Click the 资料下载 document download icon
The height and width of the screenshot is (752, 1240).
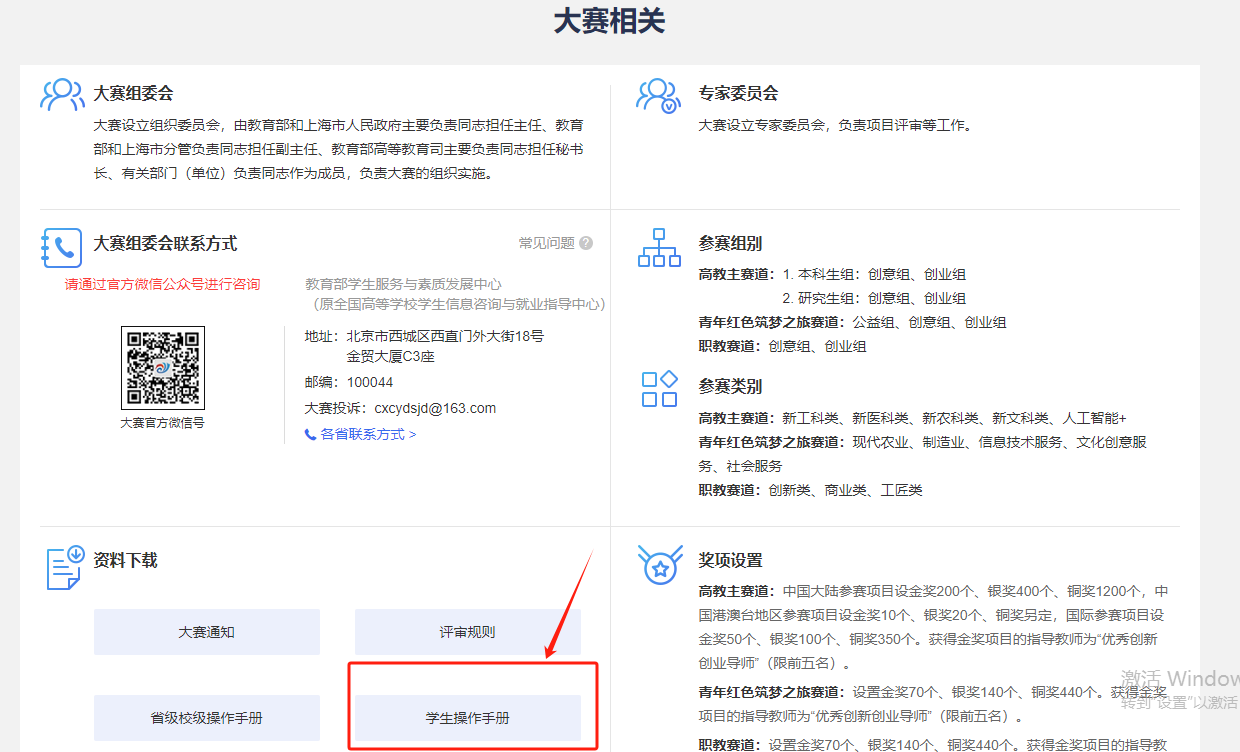tap(66, 566)
